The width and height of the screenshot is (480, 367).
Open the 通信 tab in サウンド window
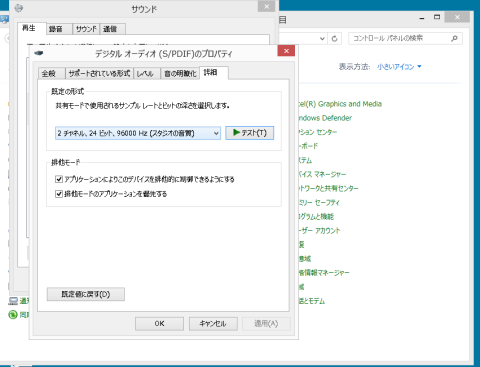113,29
